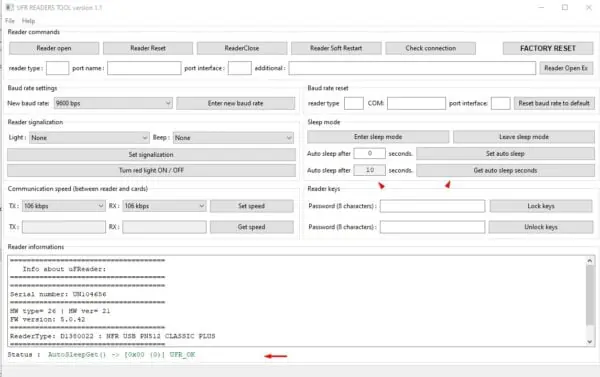The width and height of the screenshot is (600, 377).
Task: Click the Reader informations scrollbar up arrow
Action: pyautogui.click(x=590, y=261)
